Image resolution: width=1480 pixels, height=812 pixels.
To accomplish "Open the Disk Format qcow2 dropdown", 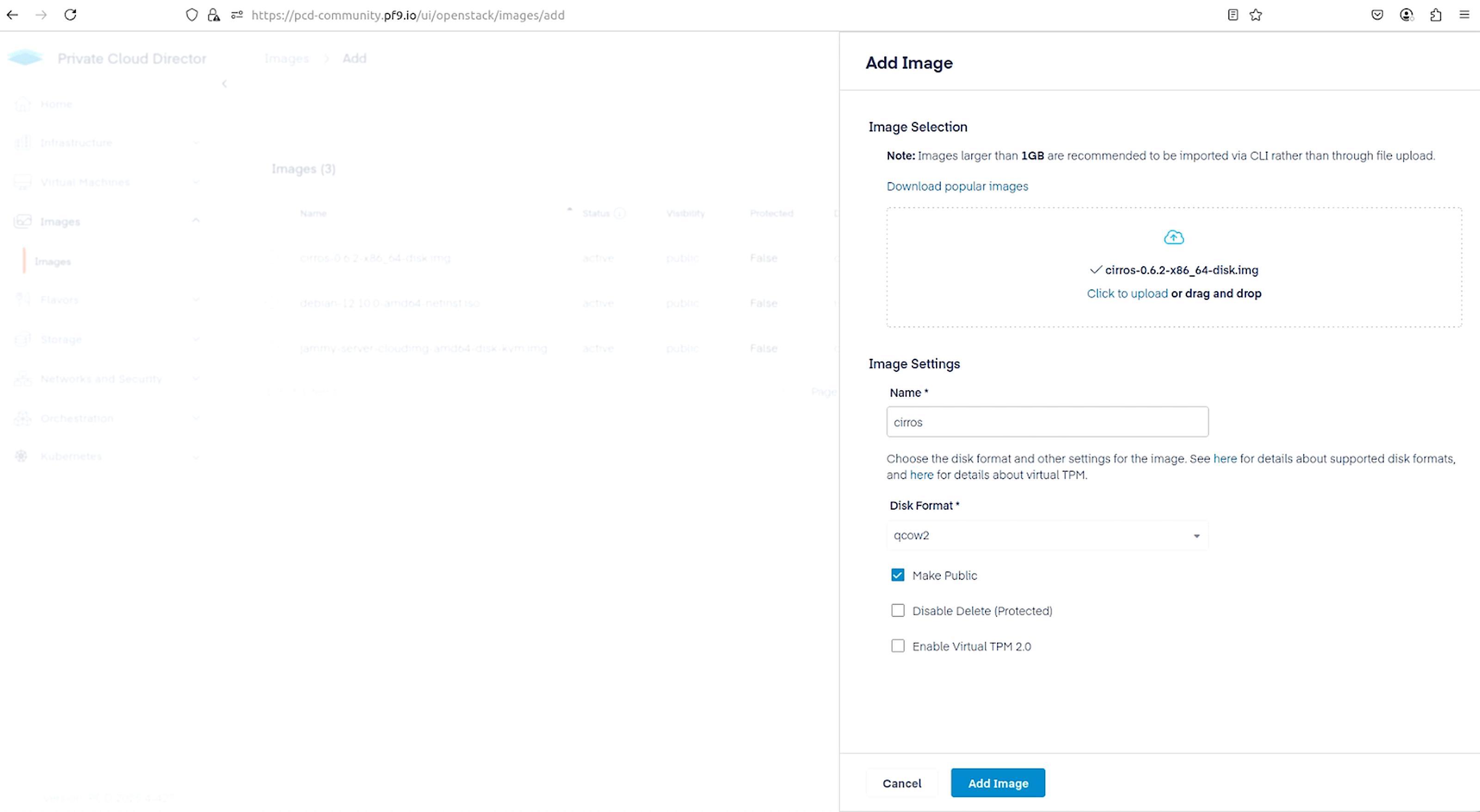I will (1047, 535).
